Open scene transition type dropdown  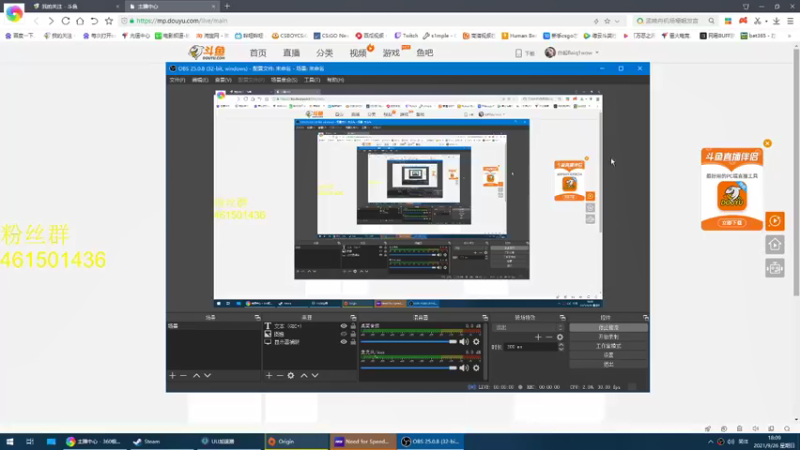coord(529,328)
